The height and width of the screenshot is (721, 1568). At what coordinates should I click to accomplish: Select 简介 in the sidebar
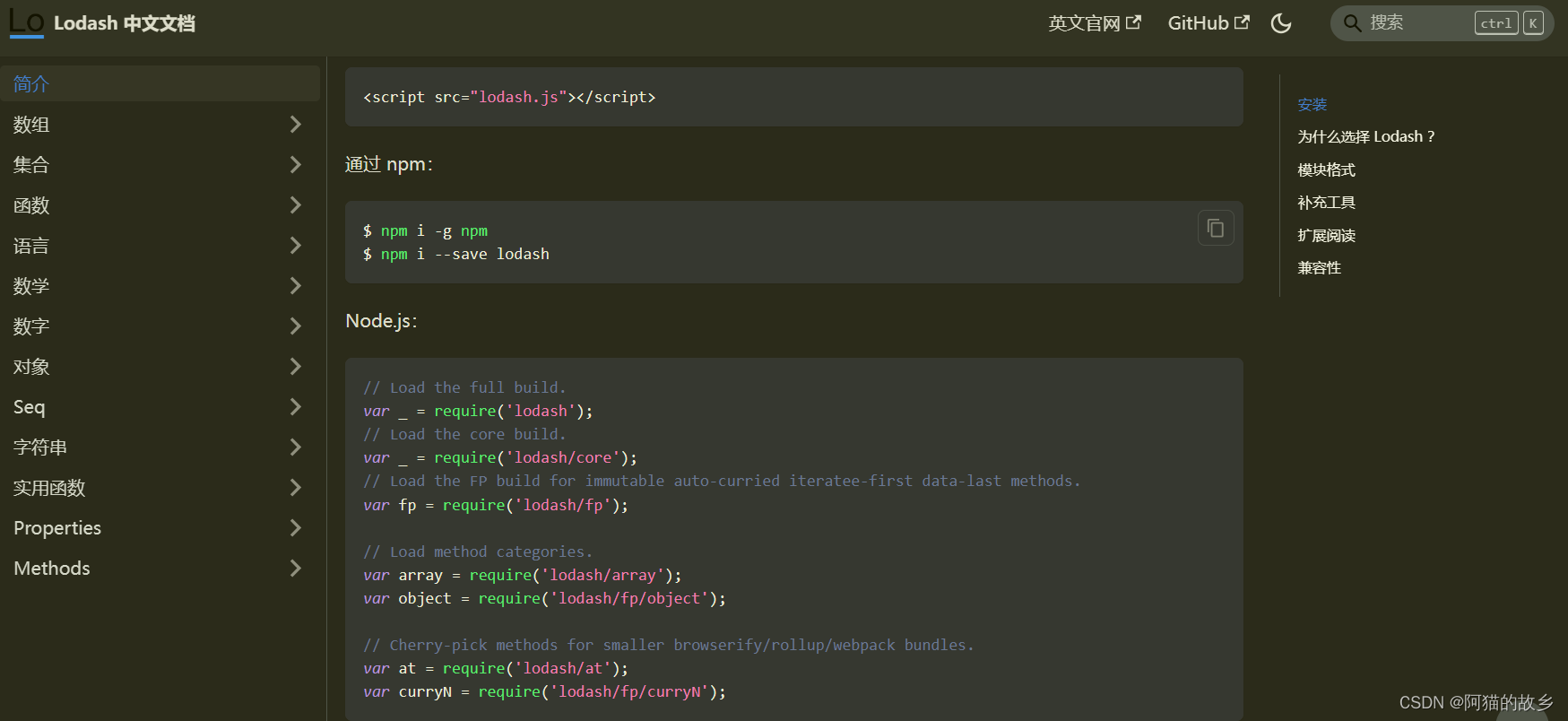(x=160, y=83)
